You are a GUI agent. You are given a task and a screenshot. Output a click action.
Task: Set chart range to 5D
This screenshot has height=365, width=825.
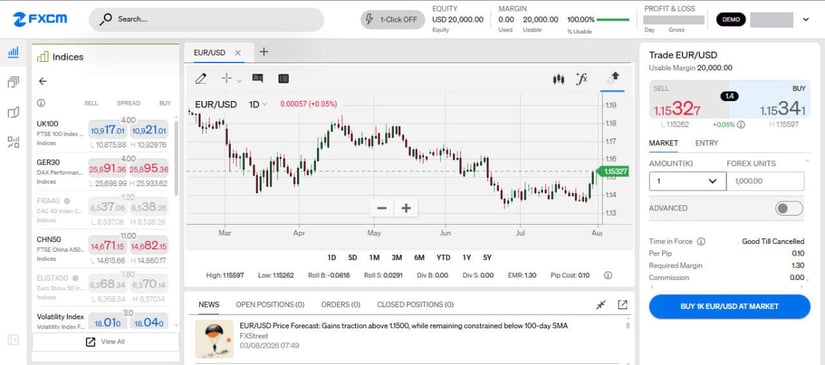tap(353, 258)
